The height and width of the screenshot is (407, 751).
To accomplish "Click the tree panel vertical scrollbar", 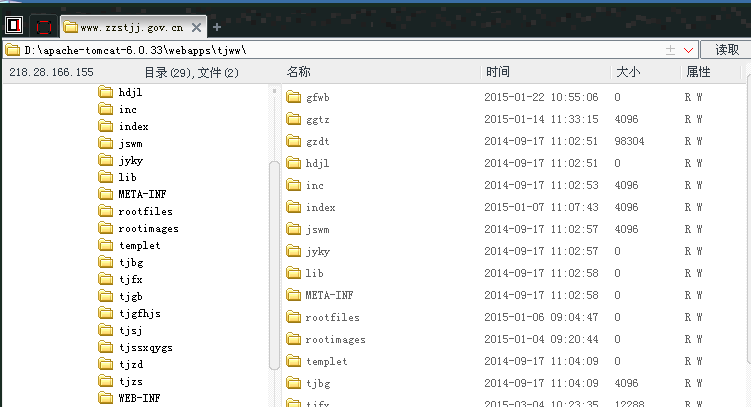I will (274, 266).
